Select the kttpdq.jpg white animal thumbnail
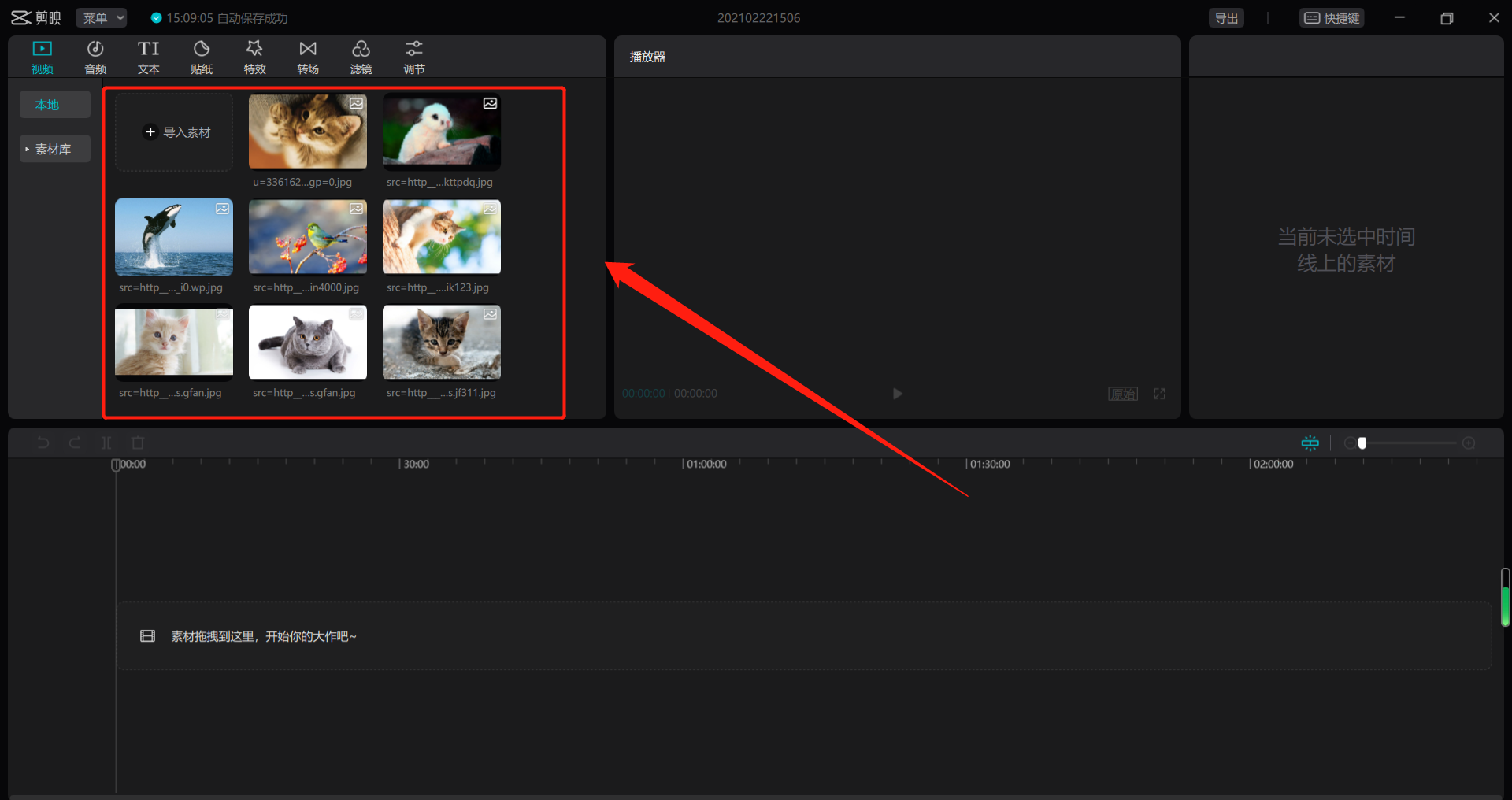The height and width of the screenshot is (800, 1512). [x=442, y=131]
